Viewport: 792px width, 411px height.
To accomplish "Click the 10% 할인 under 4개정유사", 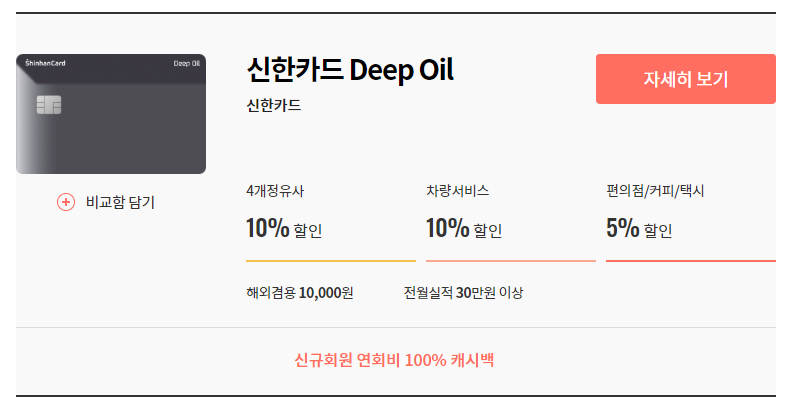I will [284, 229].
